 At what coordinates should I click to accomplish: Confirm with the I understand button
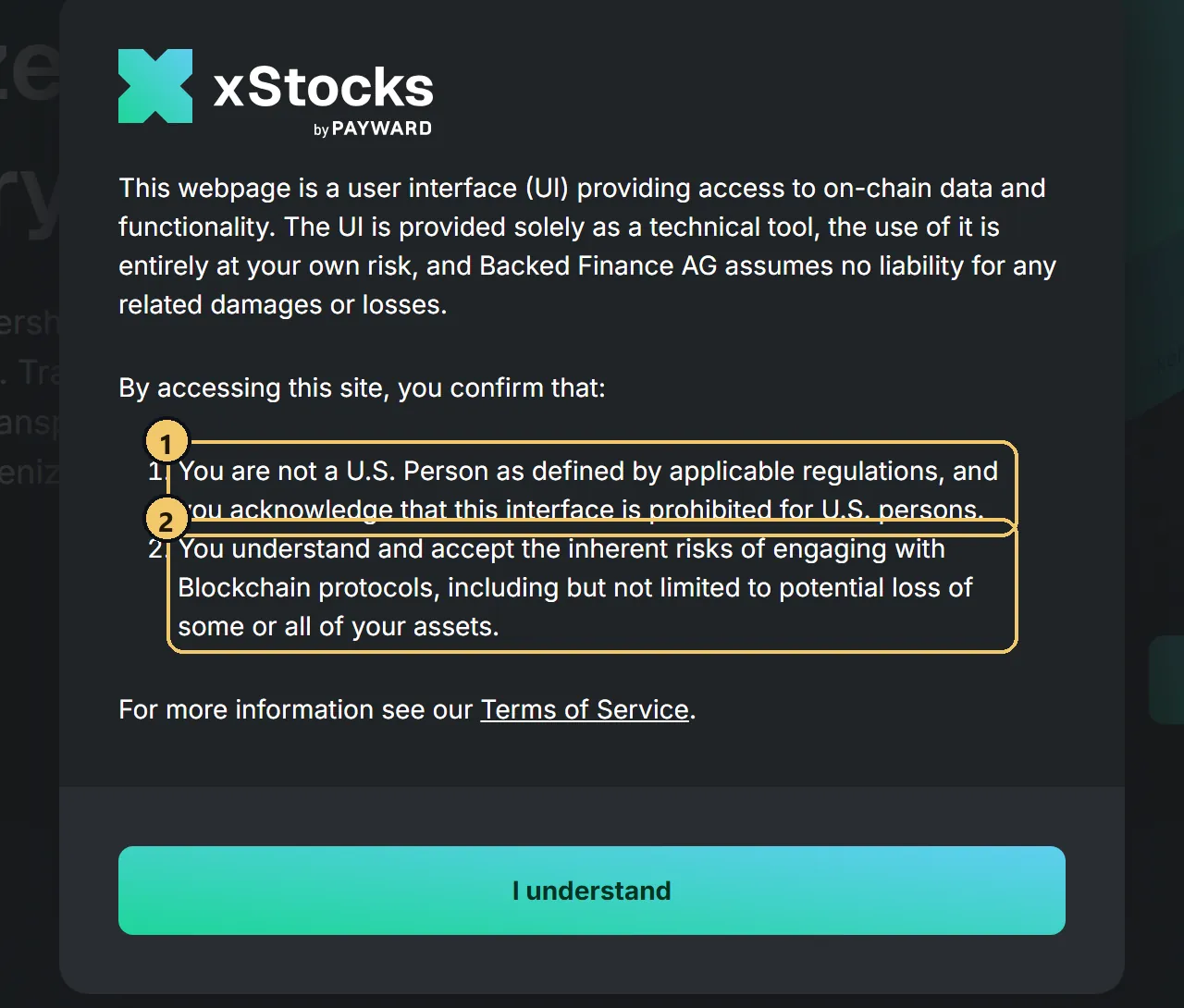592,891
